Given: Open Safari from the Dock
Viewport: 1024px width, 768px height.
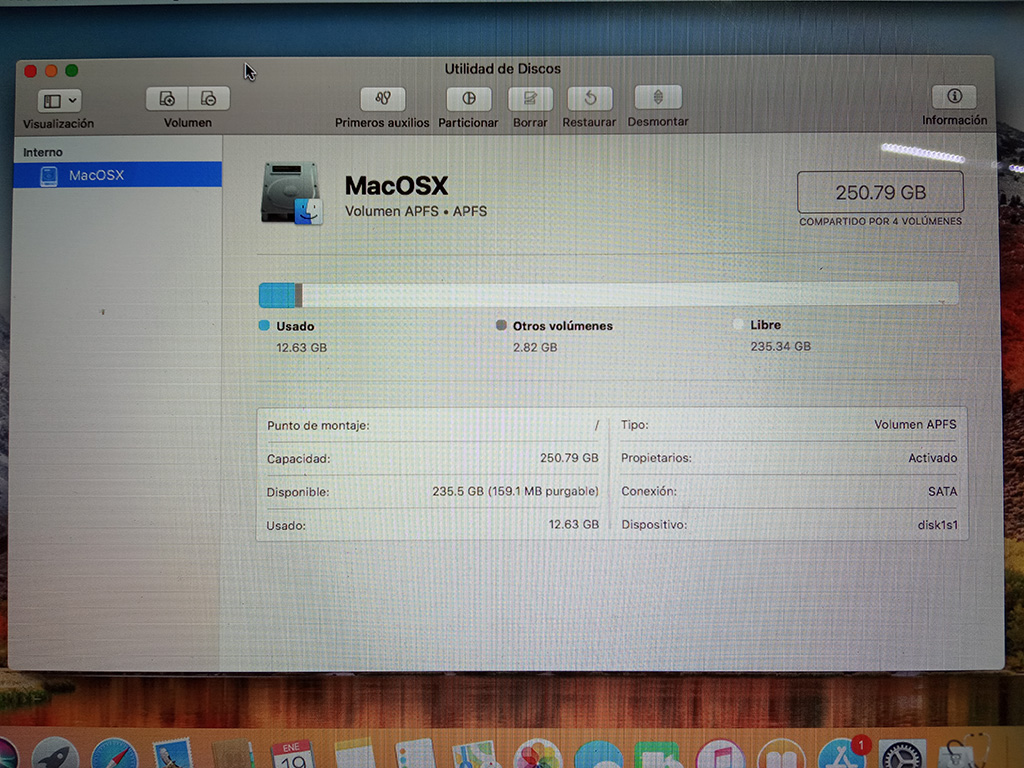Looking at the screenshot, I should (115, 755).
